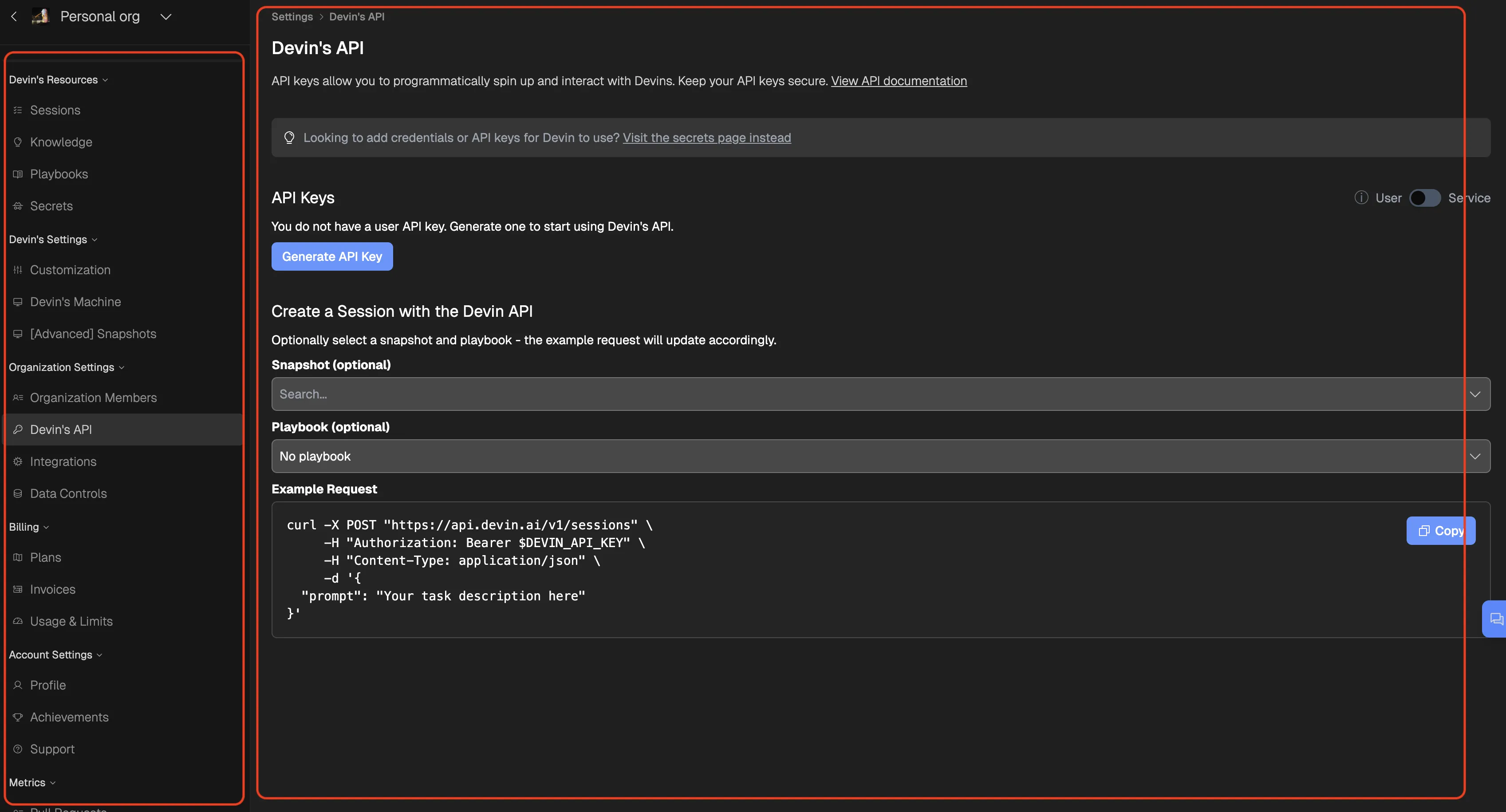
Task: Click the Plans map icon
Action: tap(18, 558)
